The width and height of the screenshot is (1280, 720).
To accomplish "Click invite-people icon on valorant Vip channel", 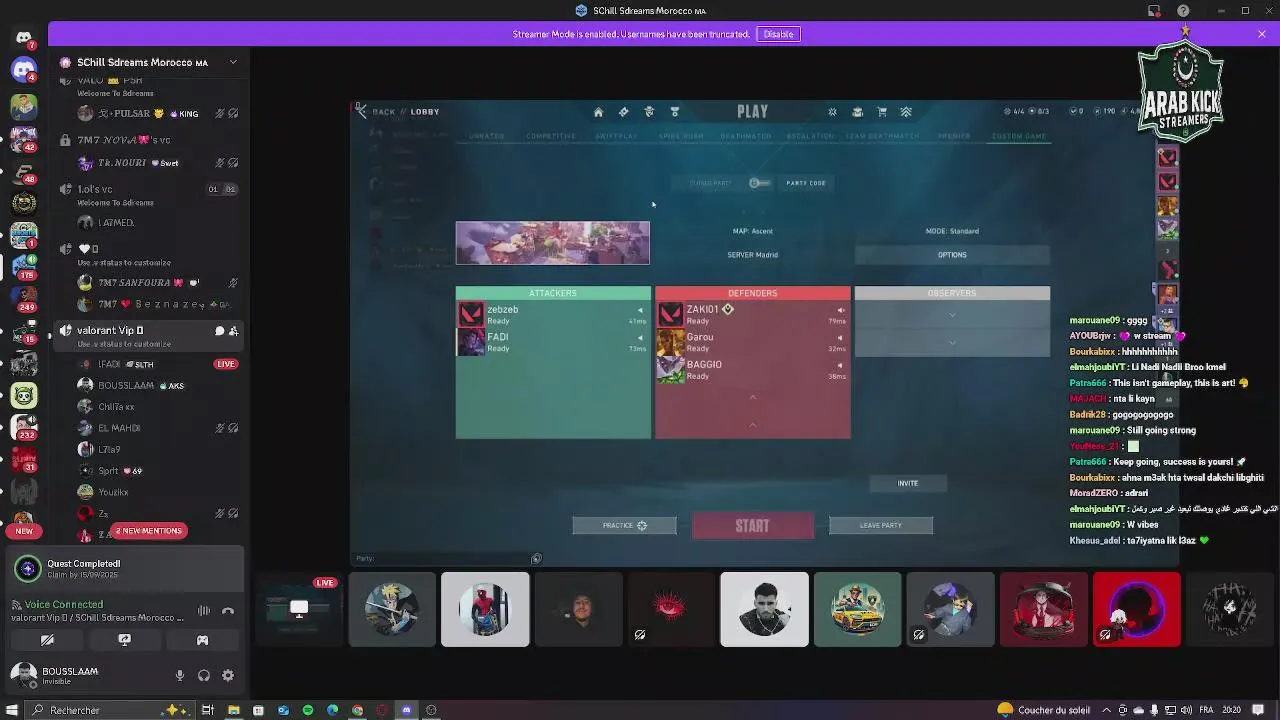I will click(233, 331).
